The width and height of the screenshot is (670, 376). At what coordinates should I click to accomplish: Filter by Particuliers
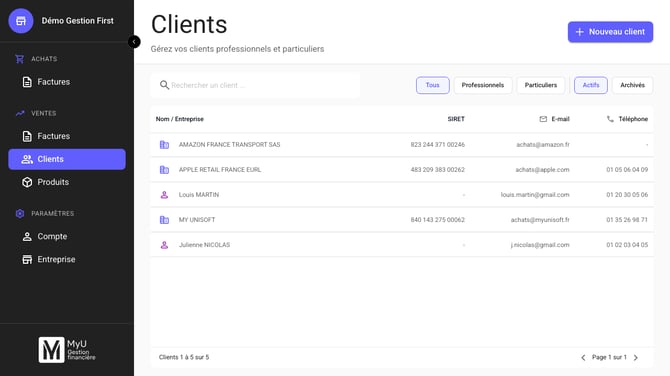(541, 85)
